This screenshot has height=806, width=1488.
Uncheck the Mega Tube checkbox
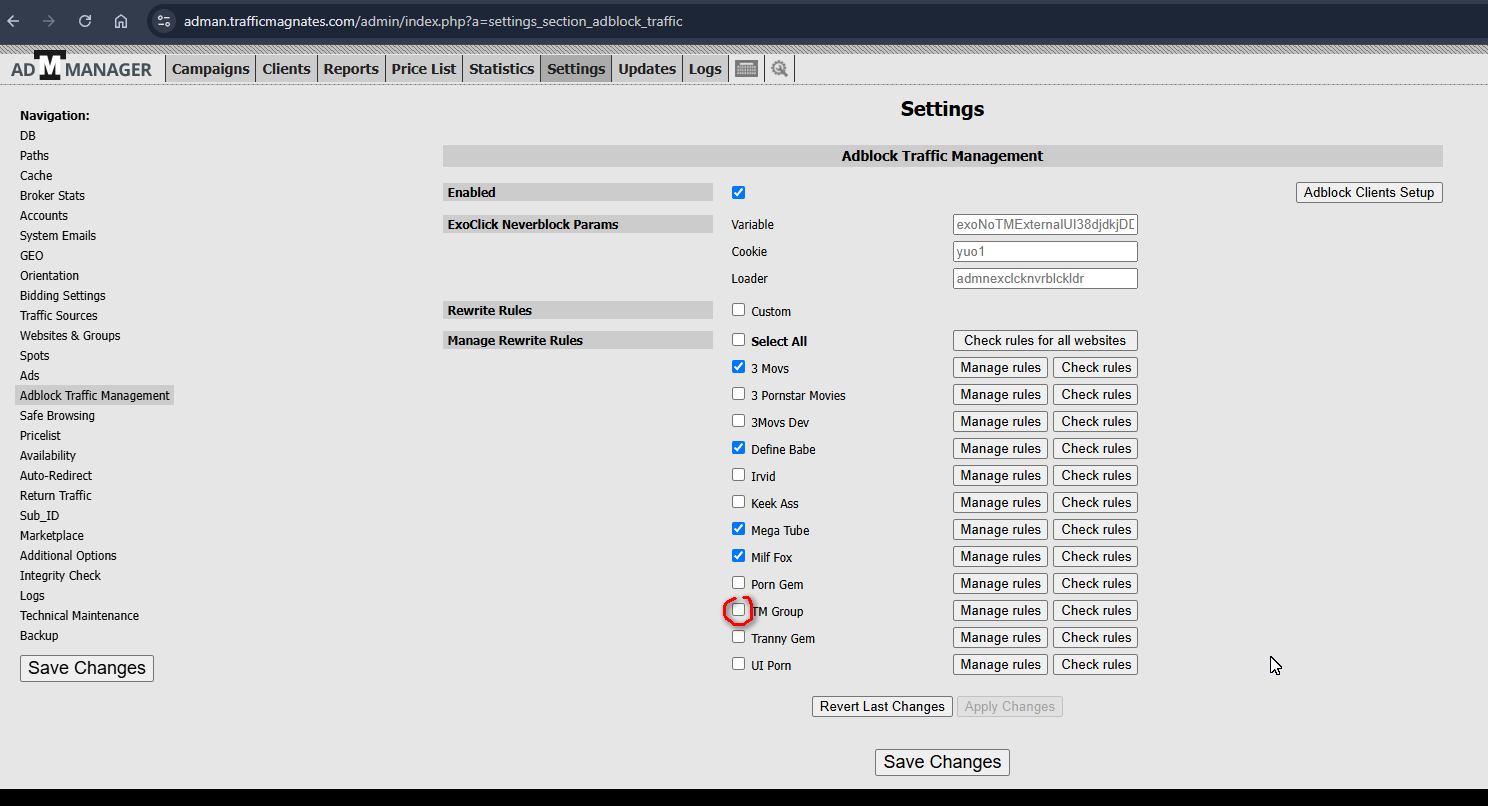[738, 529]
